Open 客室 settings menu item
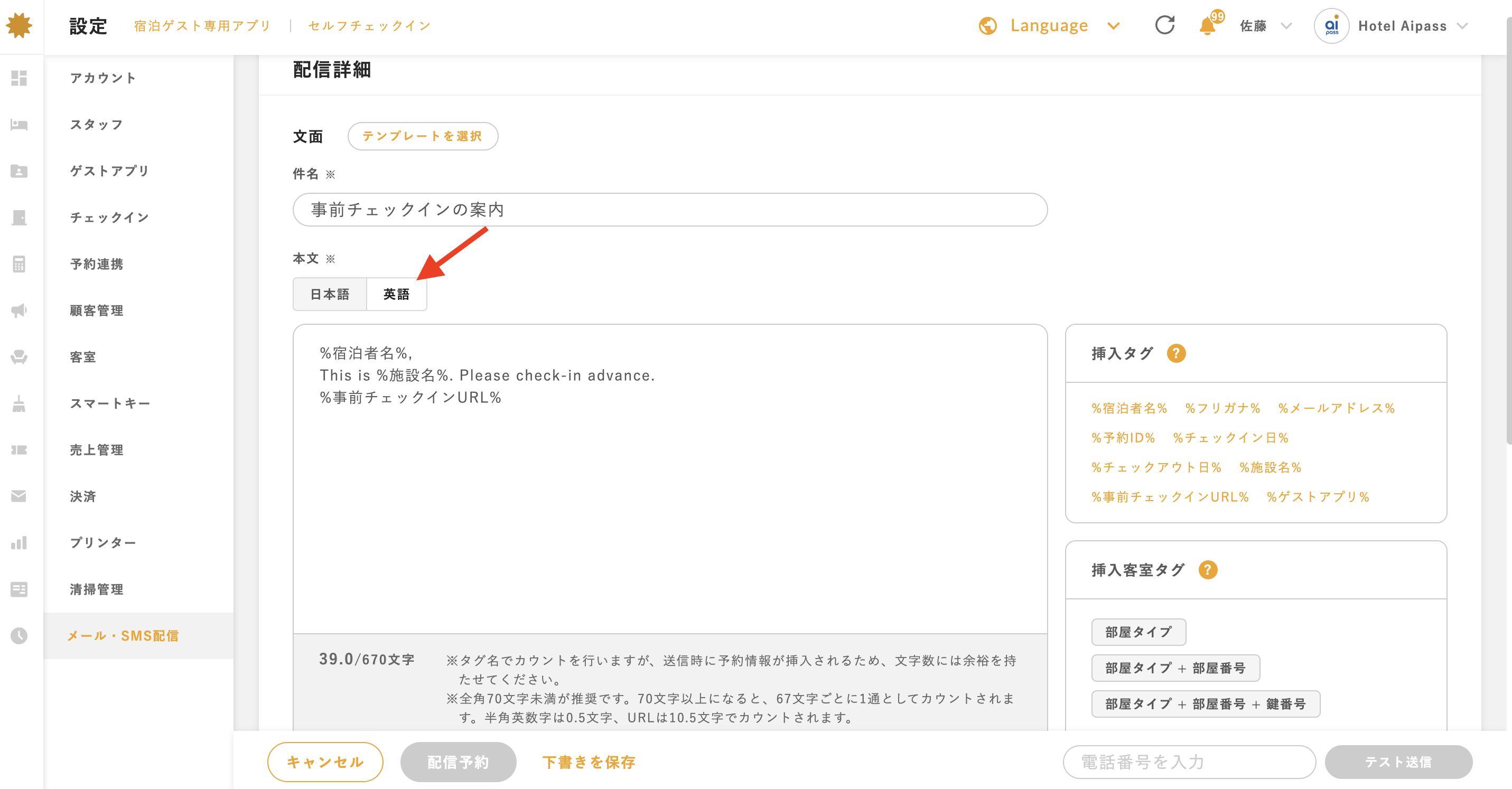Viewport: 1512px width, 789px height. 83,356
